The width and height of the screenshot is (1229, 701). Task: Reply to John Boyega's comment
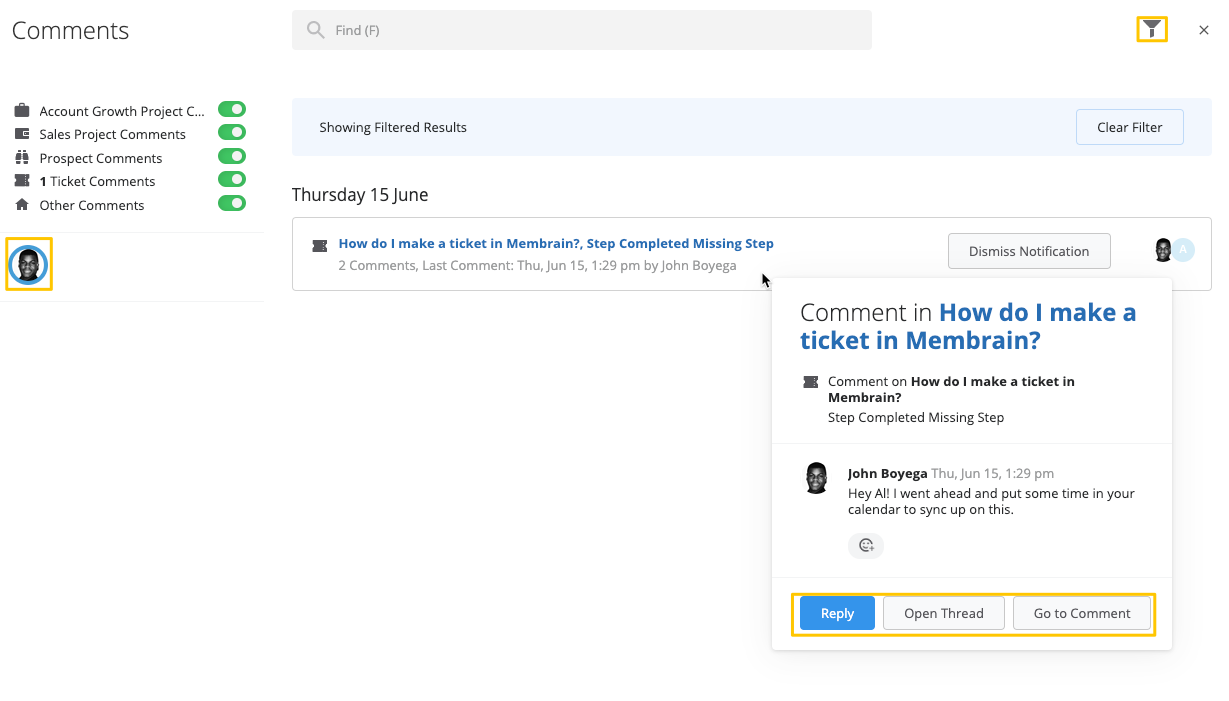tap(837, 613)
